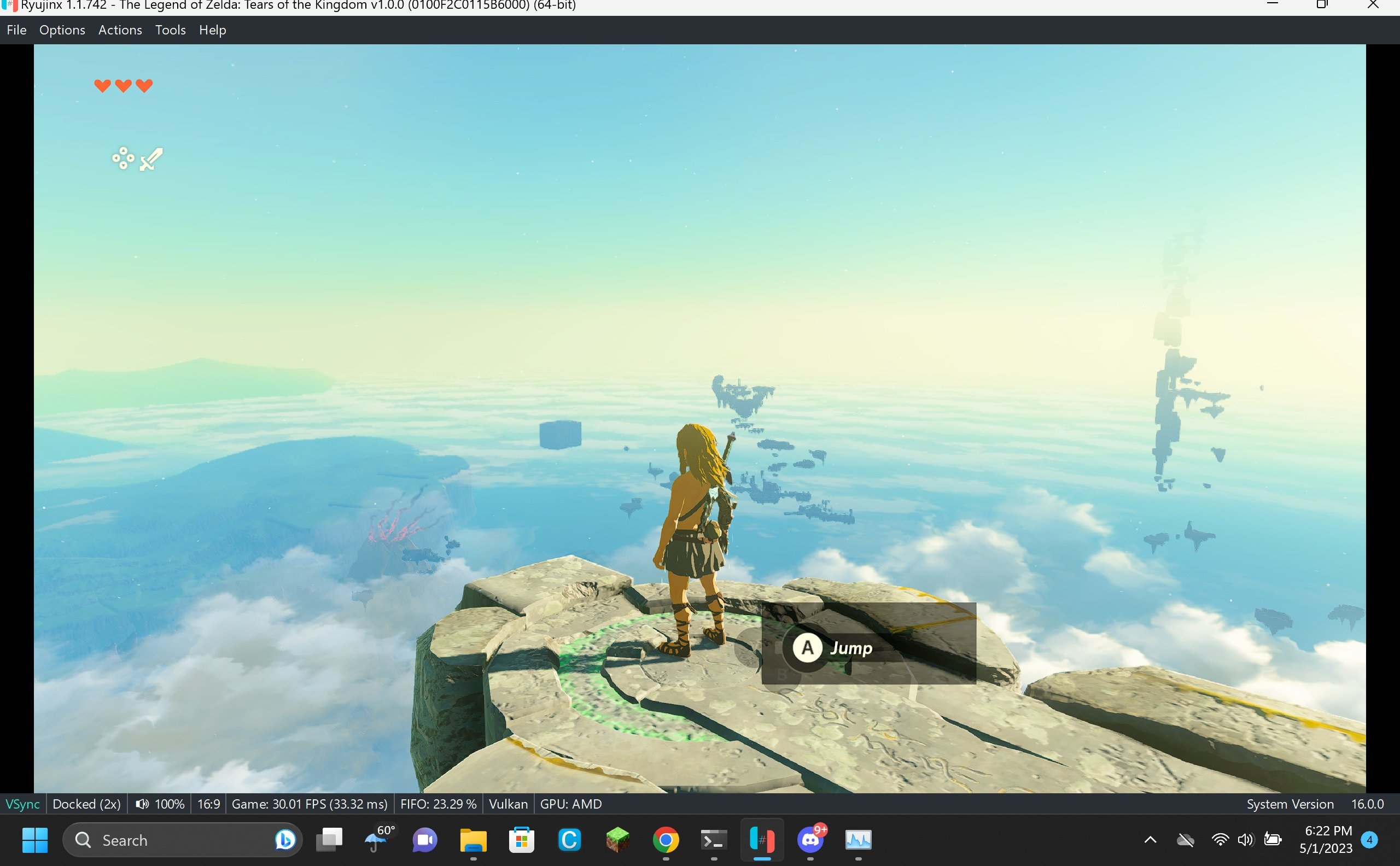This screenshot has height=866, width=1400.
Task: Open the Tools menu
Action: (x=170, y=30)
